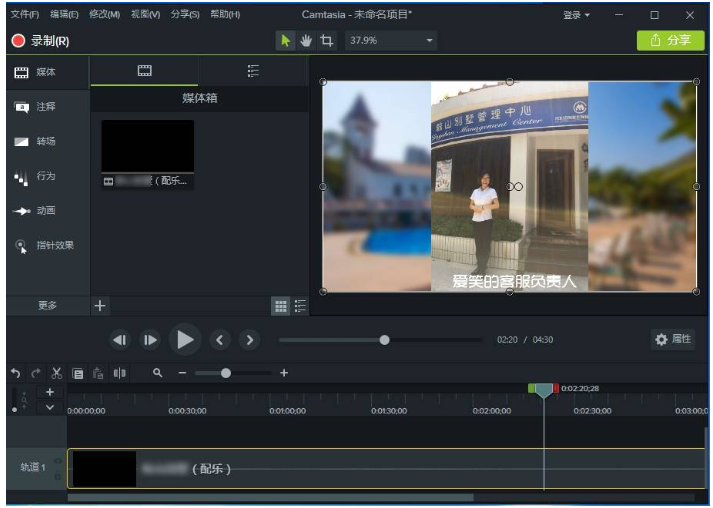The image size is (713, 508).
Task: Expand the track options chevron below add-track
Action: [x=50, y=407]
